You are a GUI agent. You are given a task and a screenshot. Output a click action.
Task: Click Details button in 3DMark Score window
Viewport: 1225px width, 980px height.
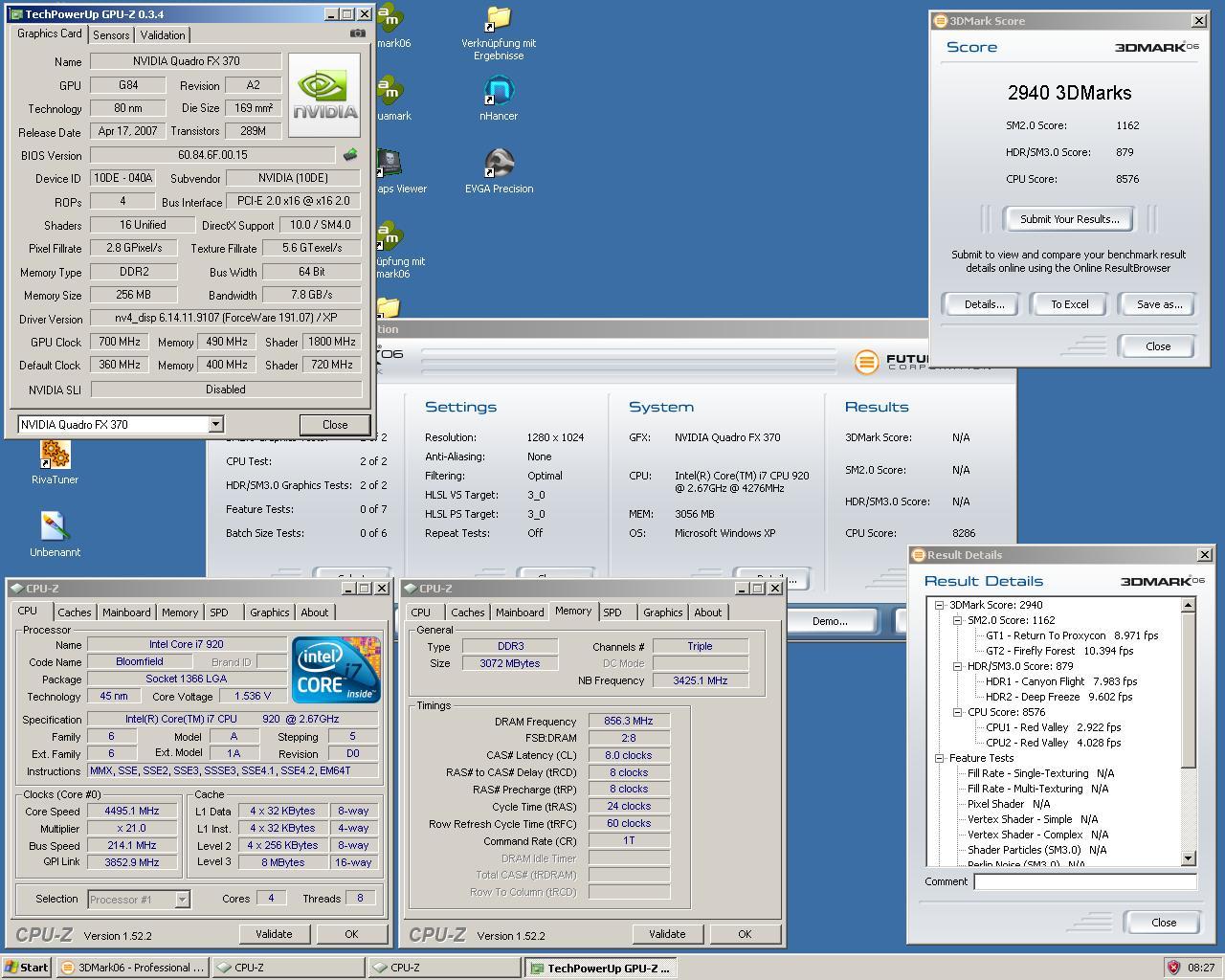(984, 304)
